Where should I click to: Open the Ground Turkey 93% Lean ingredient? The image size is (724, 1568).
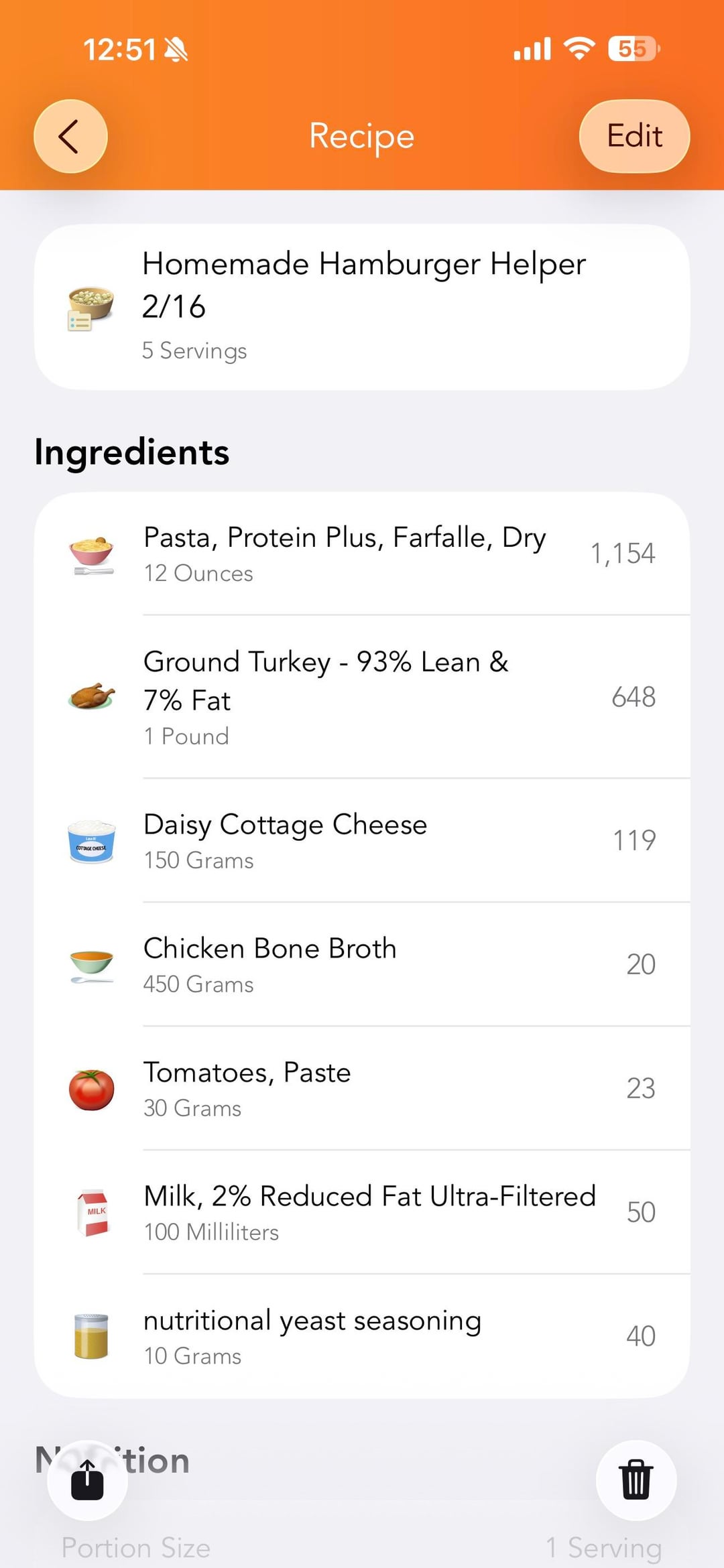click(x=326, y=681)
